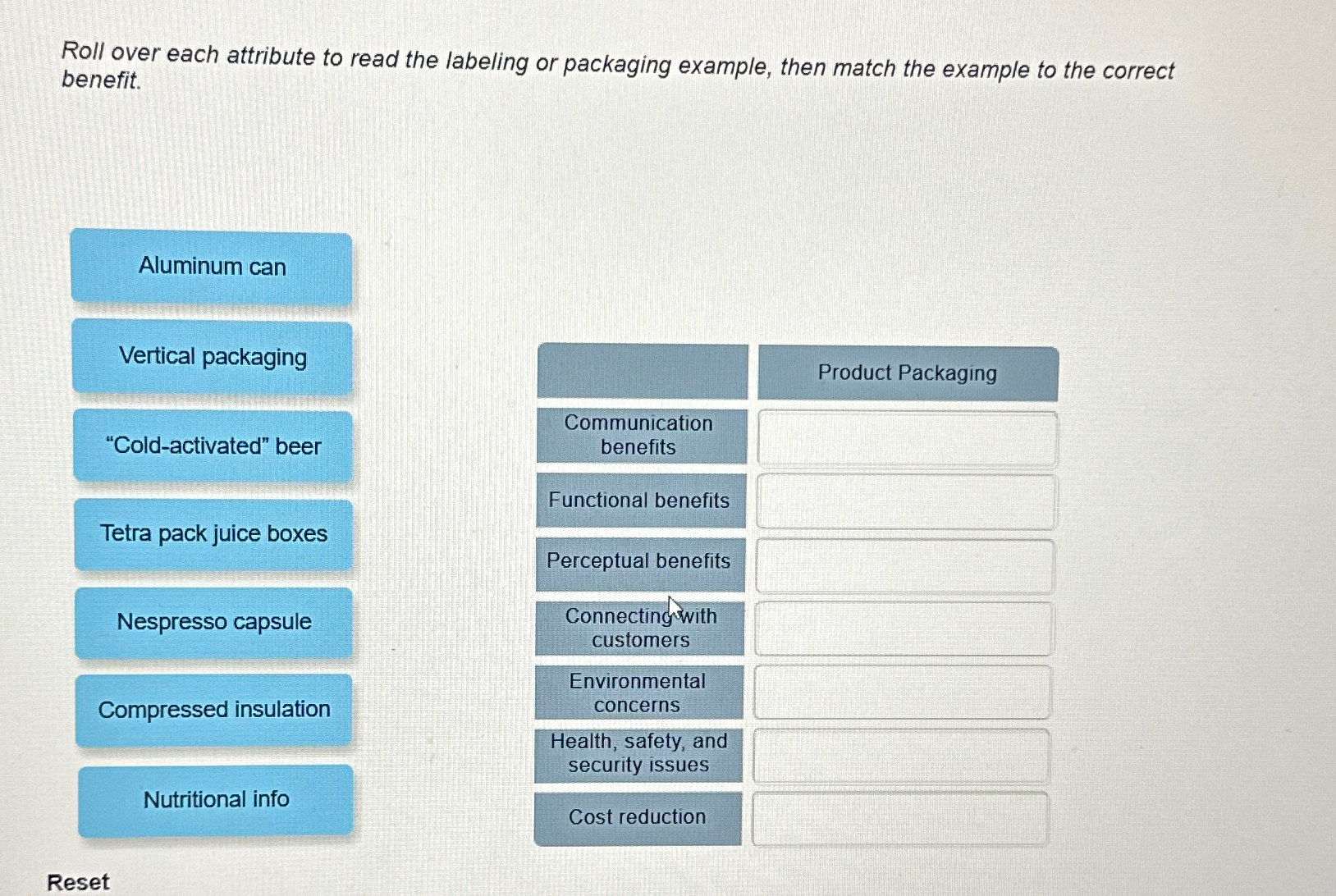Select the "Cold-activated" beer tile
Screen dimensions: 1336x896
coord(213,446)
